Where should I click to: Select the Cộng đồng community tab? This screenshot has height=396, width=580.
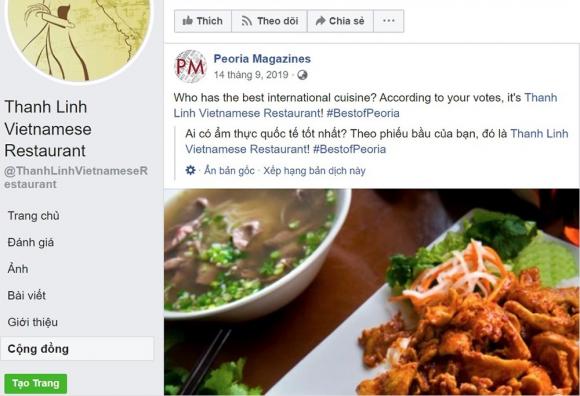click(x=77, y=349)
